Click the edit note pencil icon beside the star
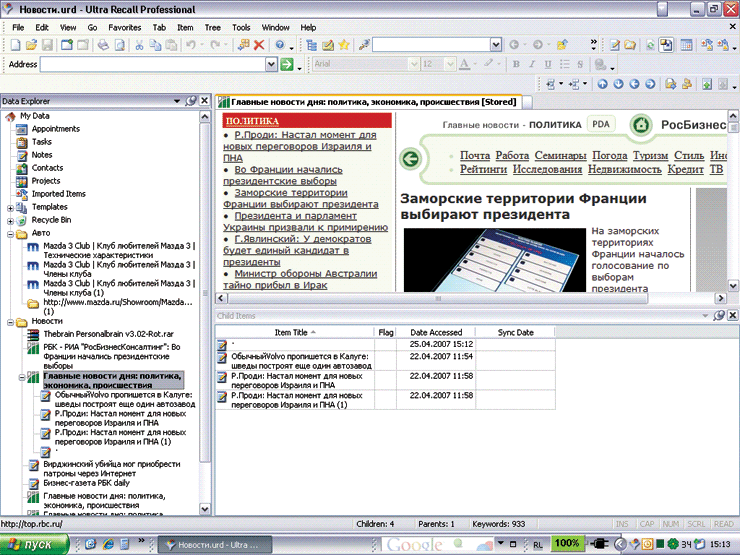This screenshot has width=740, height=555. (328, 45)
